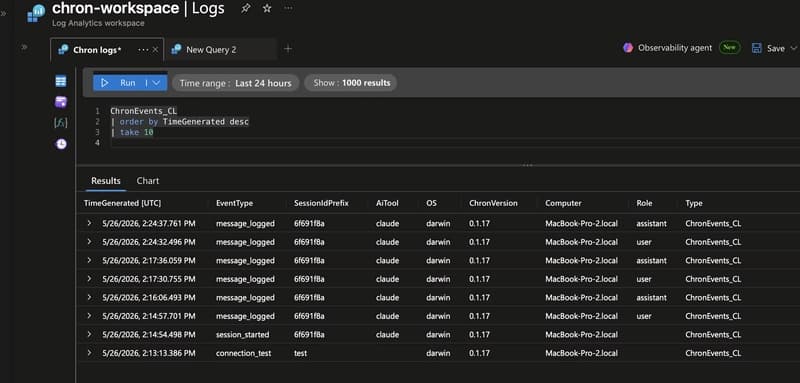
Task: Select the connection_test cell
Action: coord(243,353)
